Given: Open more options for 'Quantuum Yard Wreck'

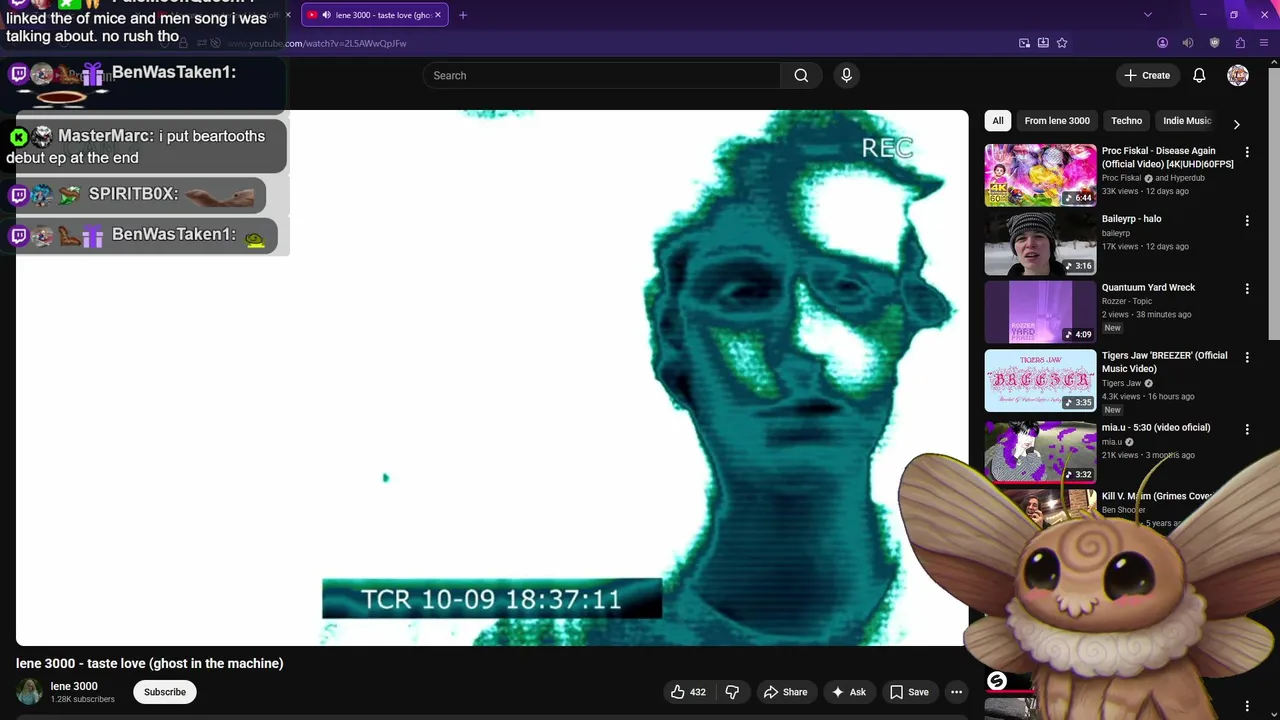Looking at the screenshot, I should pyautogui.click(x=1247, y=289).
